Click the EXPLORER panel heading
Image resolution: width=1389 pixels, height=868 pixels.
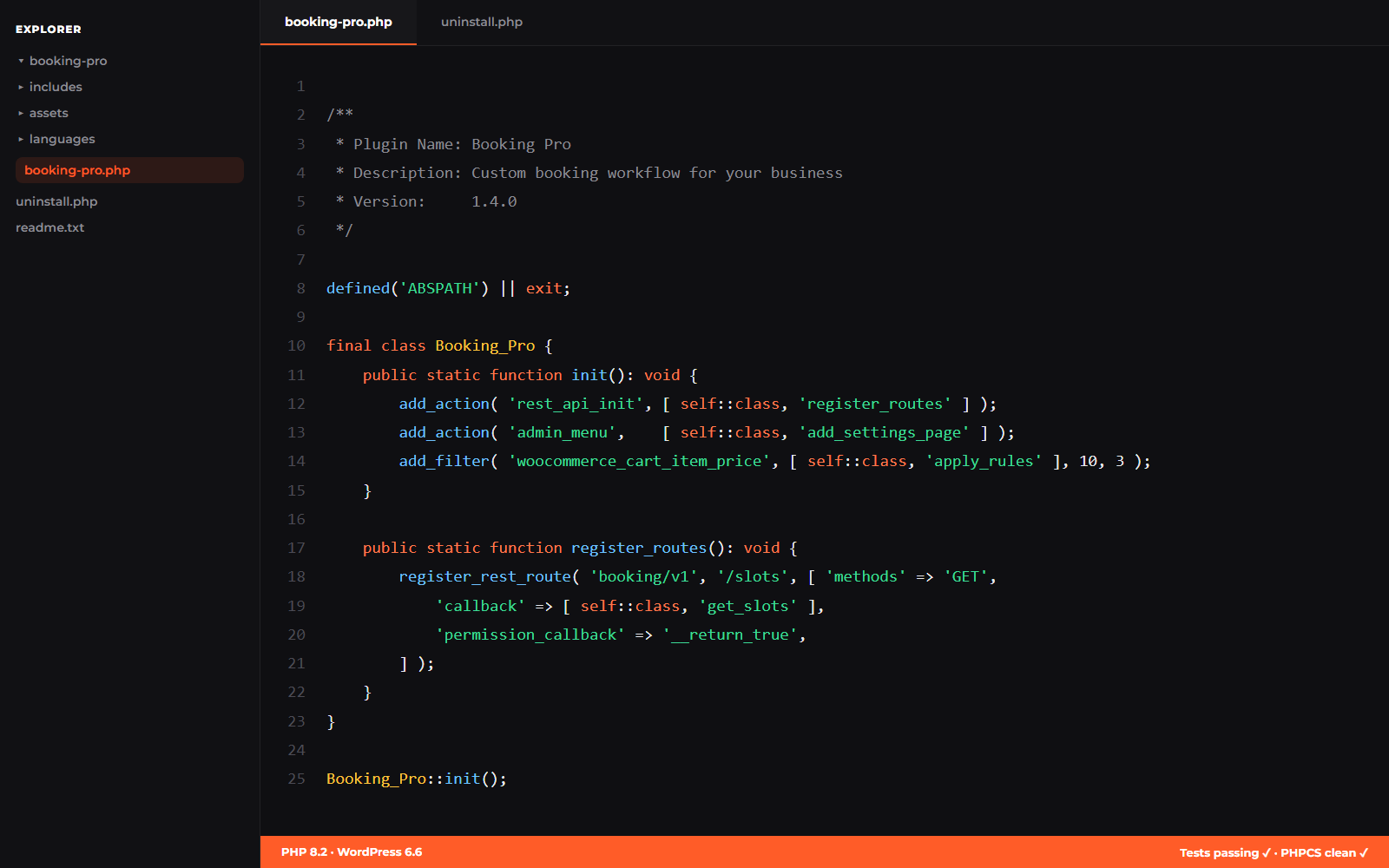(x=49, y=30)
